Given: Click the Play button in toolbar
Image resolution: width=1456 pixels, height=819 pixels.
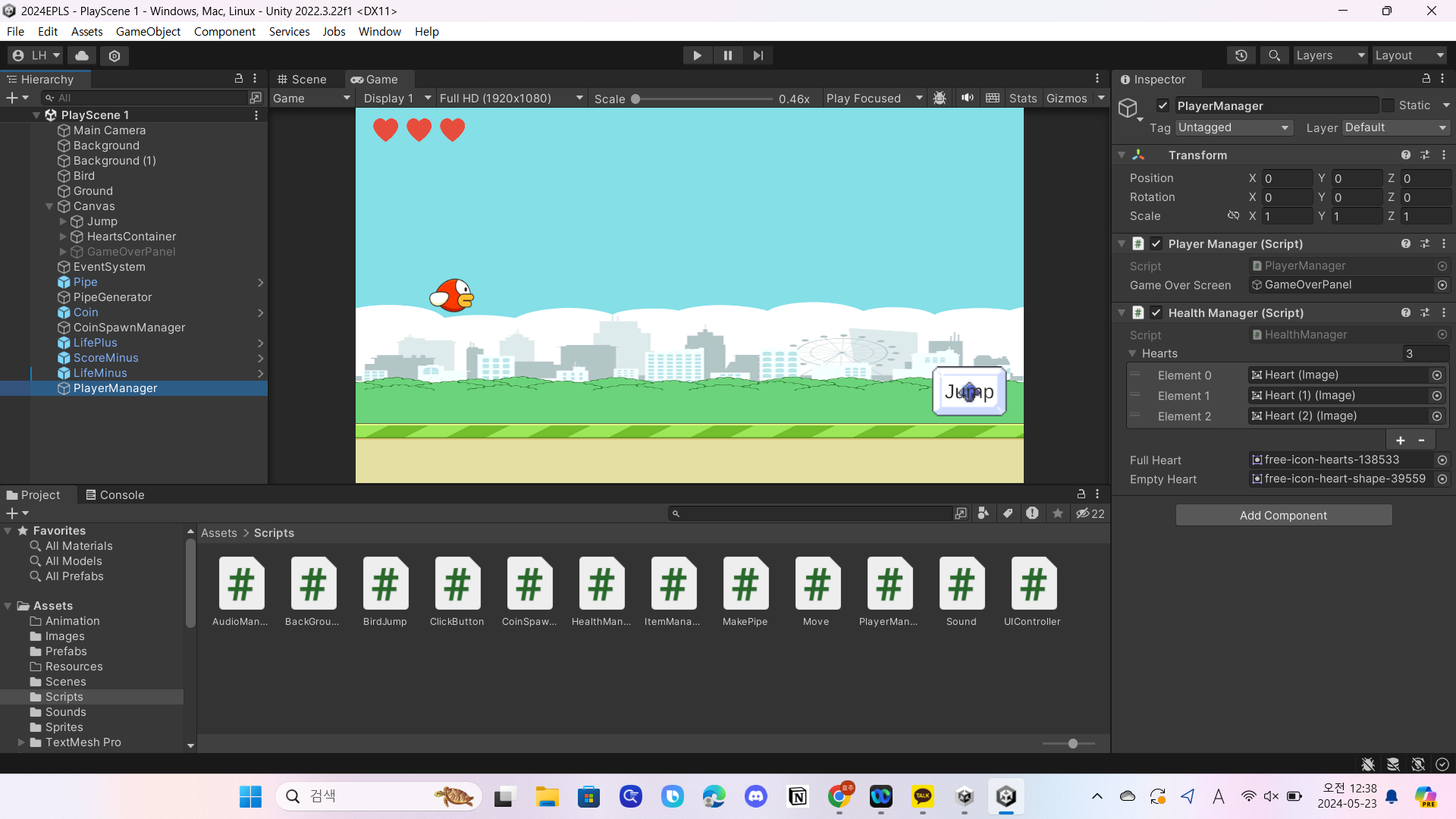Looking at the screenshot, I should point(697,55).
